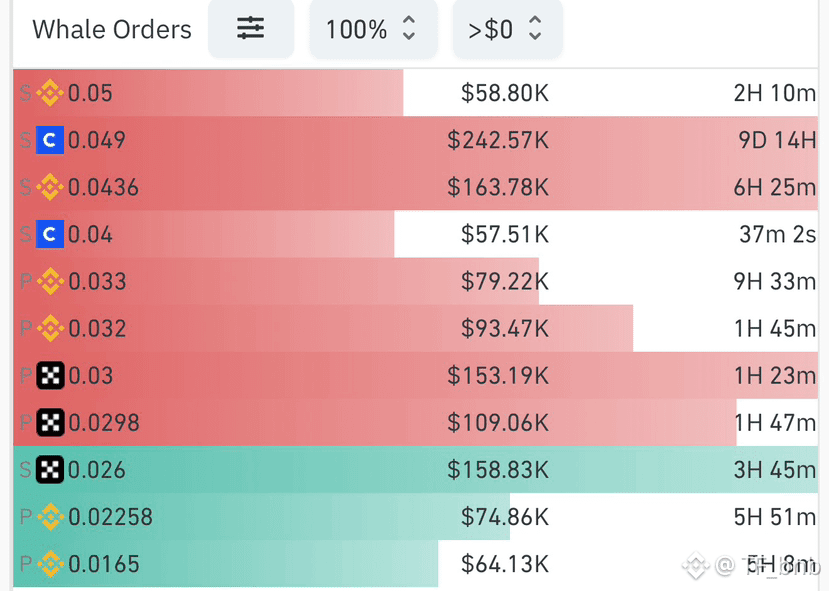Image resolution: width=829 pixels, height=591 pixels.
Task: Click the Whale Orders panel title
Action: (112, 29)
